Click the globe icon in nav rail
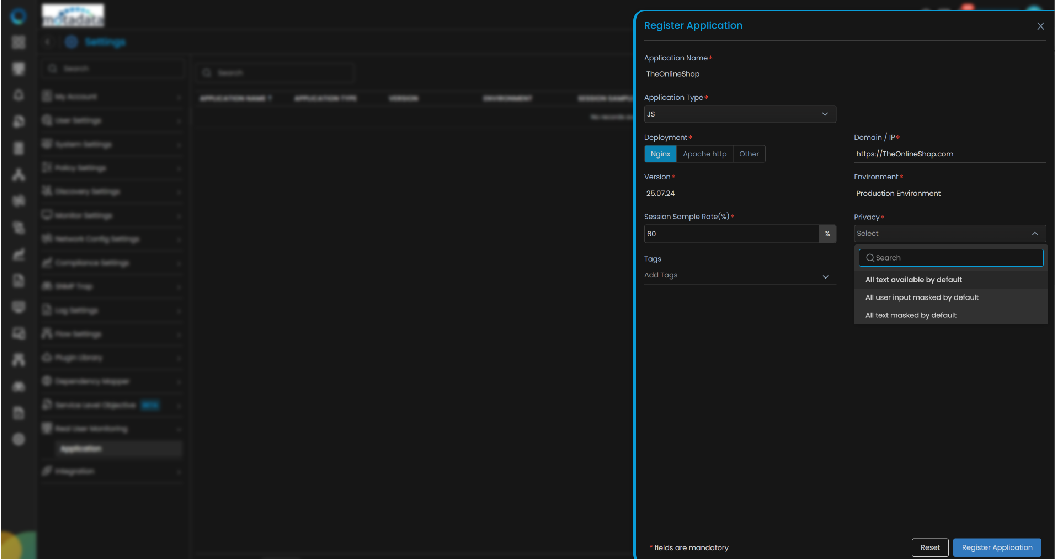The height and width of the screenshot is (560, 1056). 19,440
